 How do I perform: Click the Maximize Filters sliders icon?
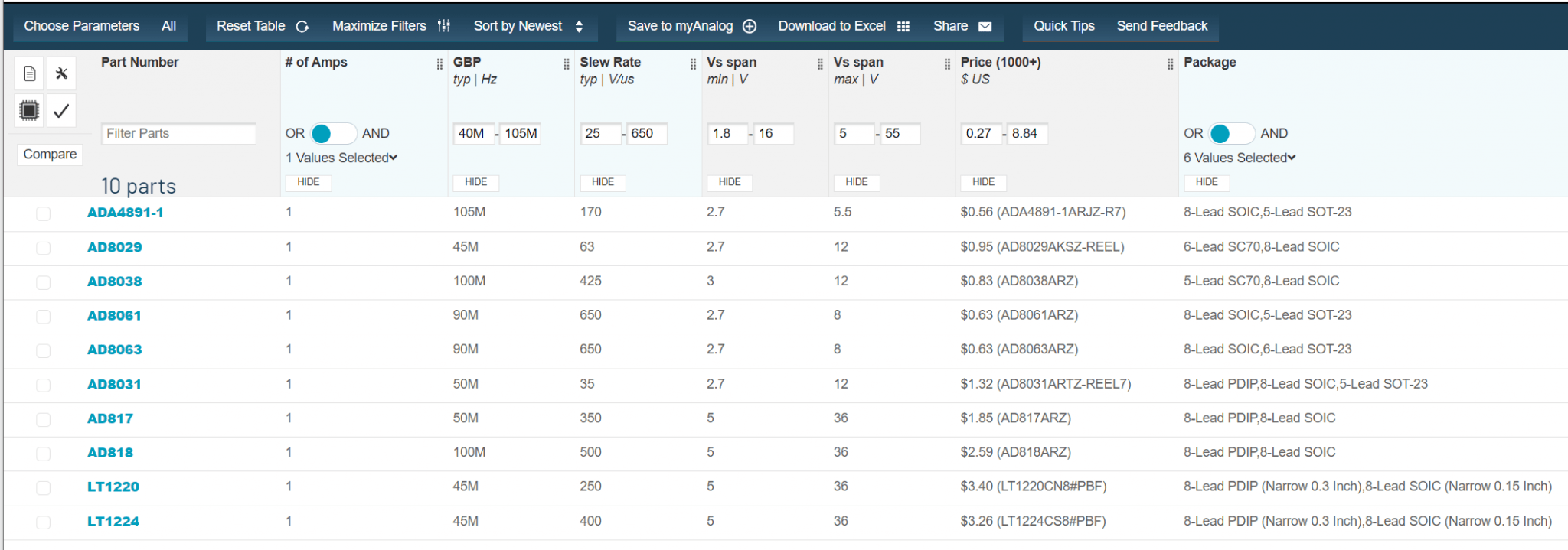coord(443,26)
